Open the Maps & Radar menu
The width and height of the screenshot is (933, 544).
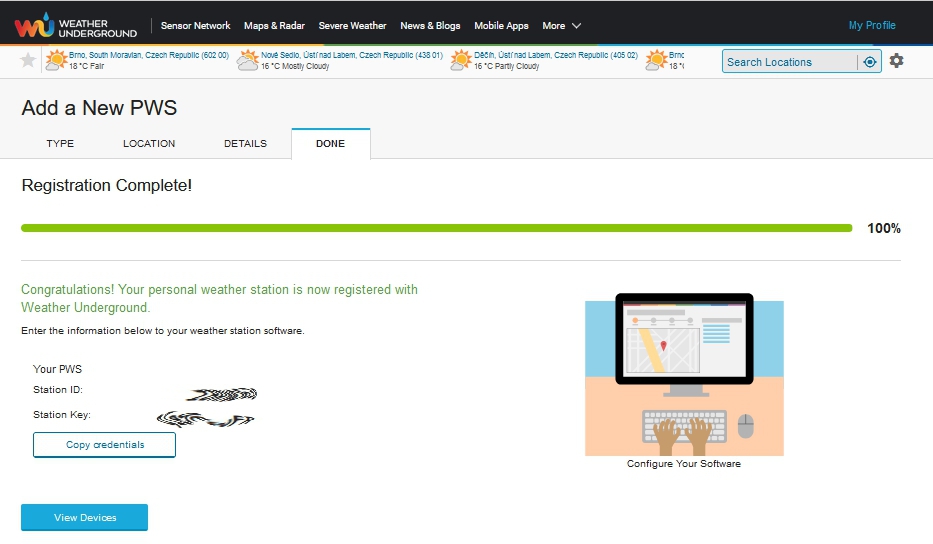(274, 26)
